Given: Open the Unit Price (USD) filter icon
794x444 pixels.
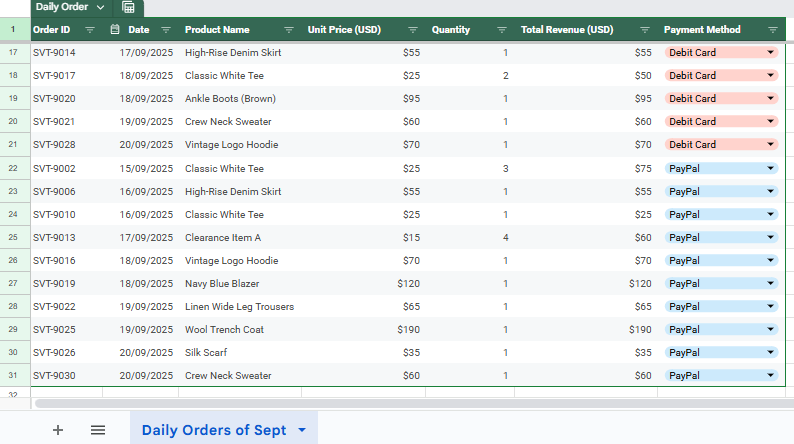Looking at the screenshot, I should (x=413, y=30).
